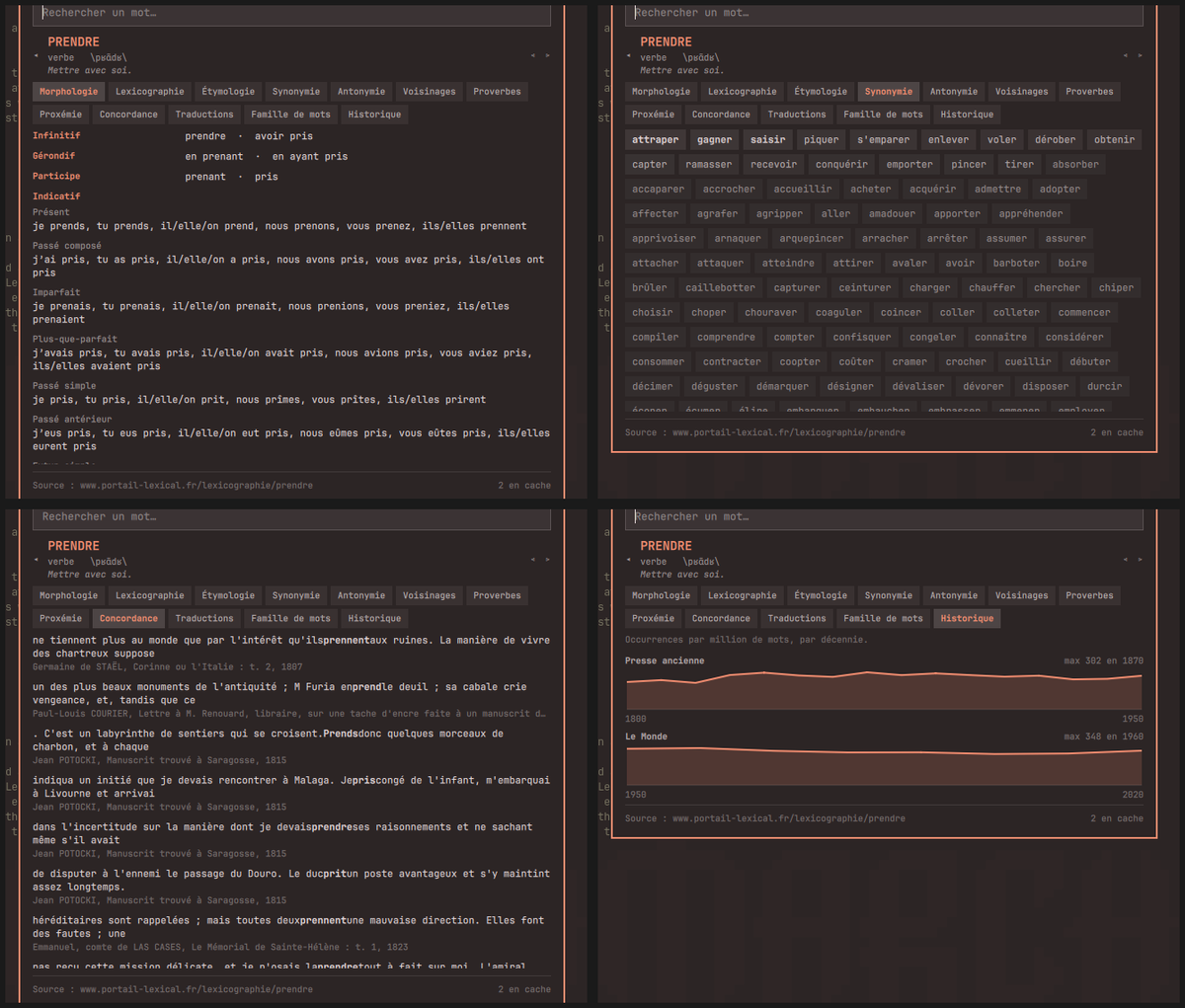Click previous-word arrow in the Concordance panel
The image size is (1185, 1008).
(x=533, y=560)
